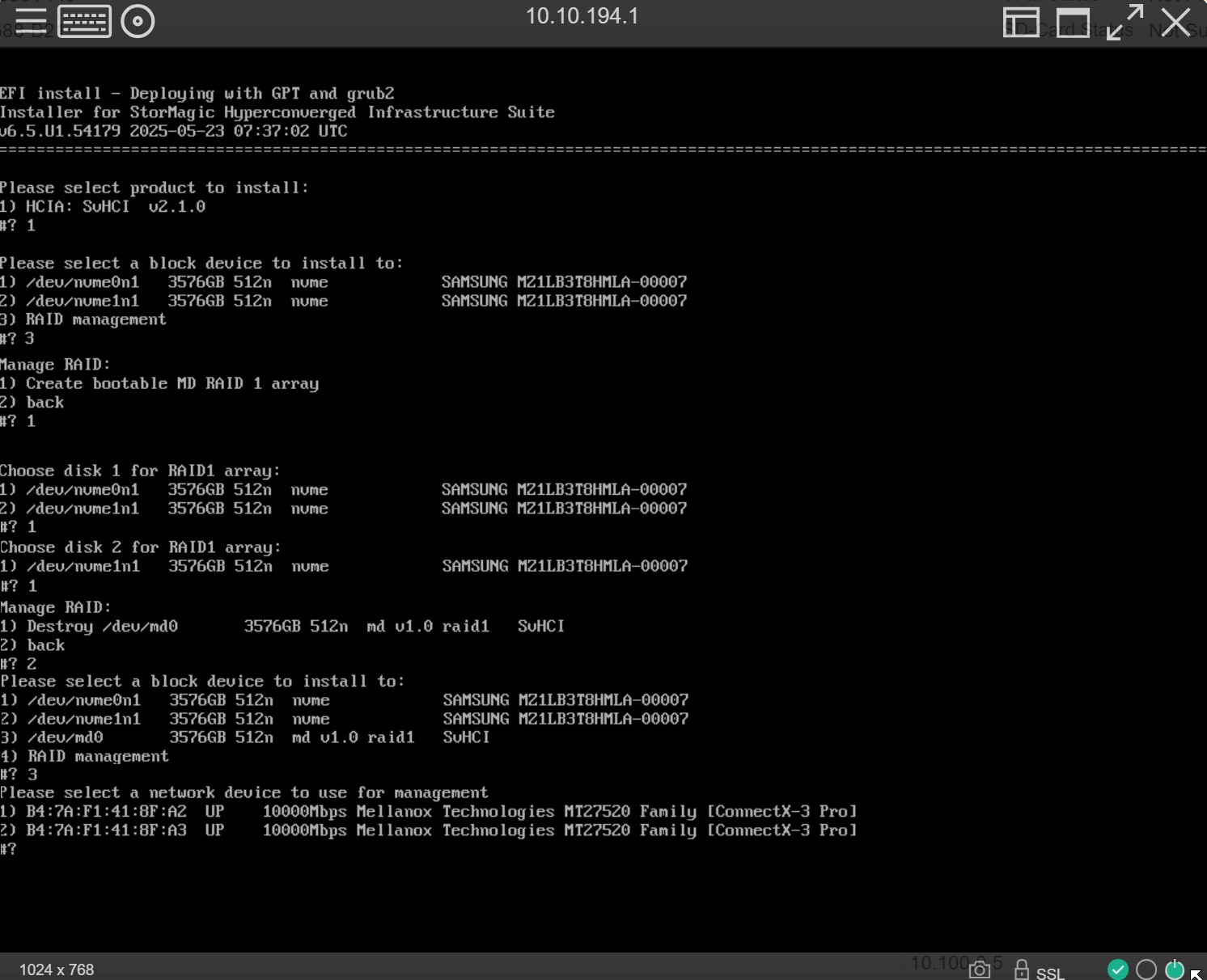
Task: Click 'Choose disk 1 for RAID1 array:' line
Action: coord(140,471)
